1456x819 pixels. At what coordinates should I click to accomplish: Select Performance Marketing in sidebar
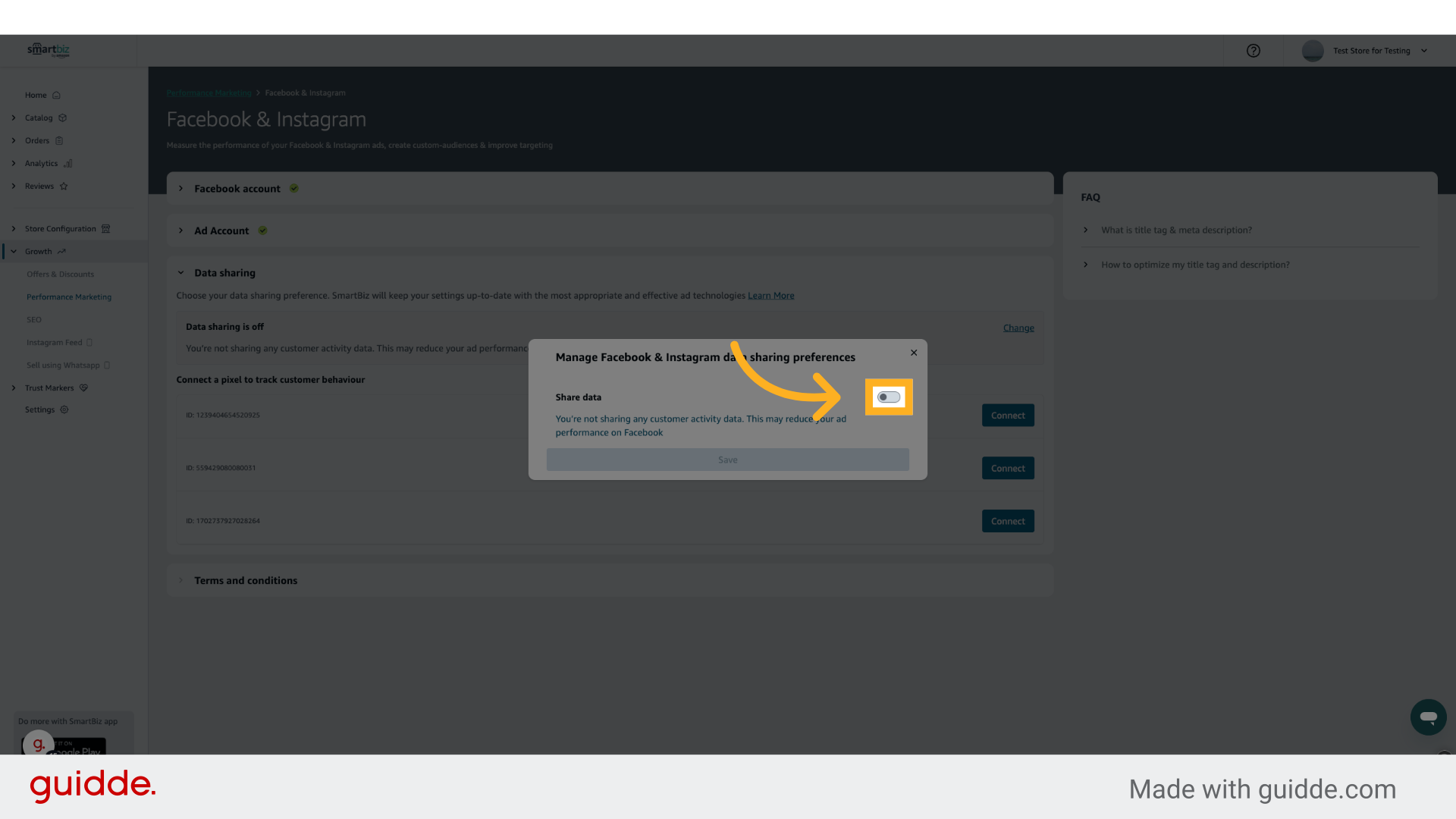point(69,297)
